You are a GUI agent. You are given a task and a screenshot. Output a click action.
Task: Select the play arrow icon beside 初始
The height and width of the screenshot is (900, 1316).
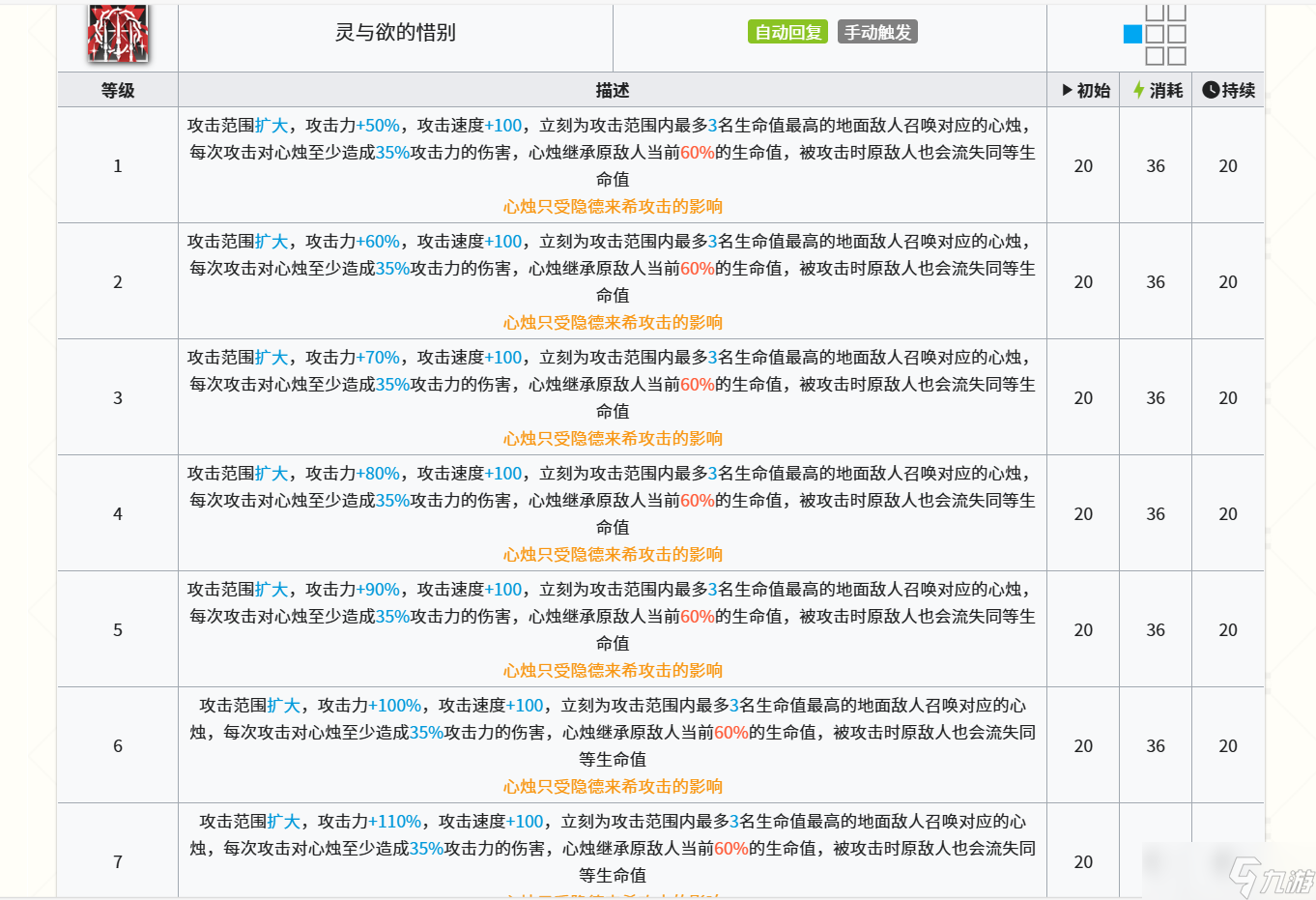[1067, 89]
